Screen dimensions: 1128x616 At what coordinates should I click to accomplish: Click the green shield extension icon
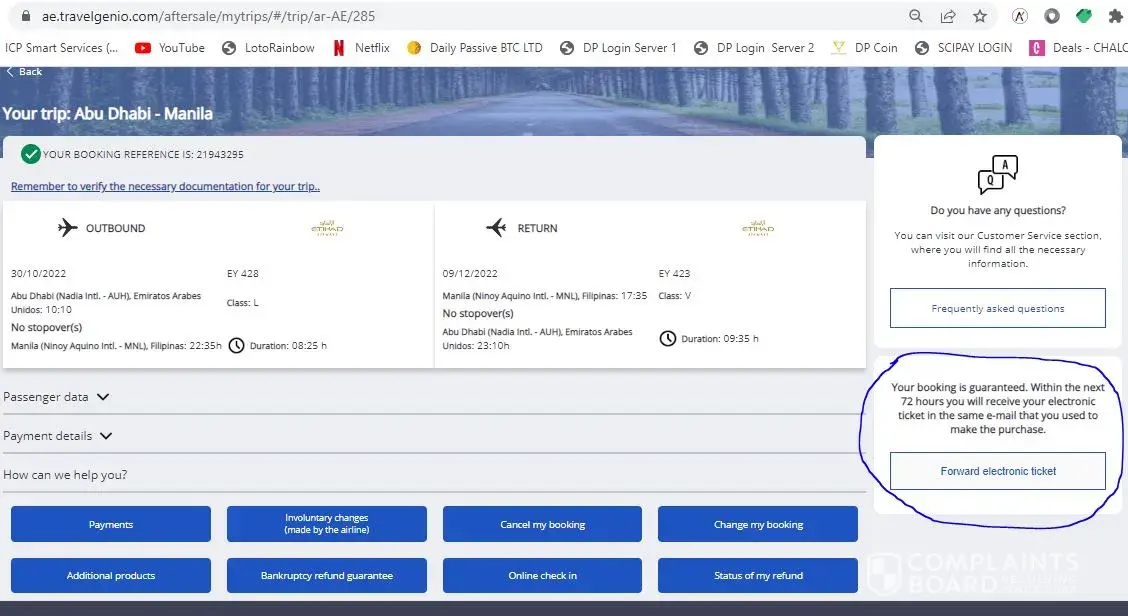pos(1084,16)
